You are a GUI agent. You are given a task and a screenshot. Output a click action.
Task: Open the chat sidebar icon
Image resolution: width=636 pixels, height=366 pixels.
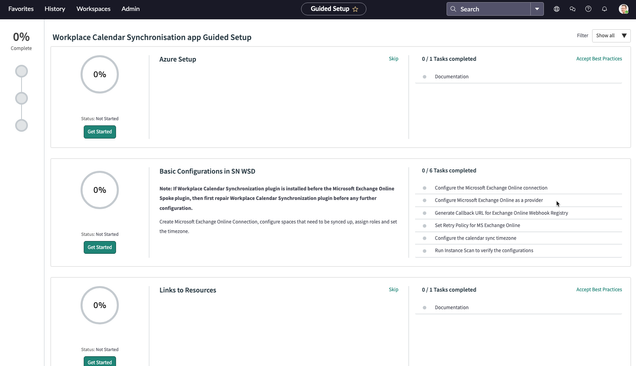point(572,9)
